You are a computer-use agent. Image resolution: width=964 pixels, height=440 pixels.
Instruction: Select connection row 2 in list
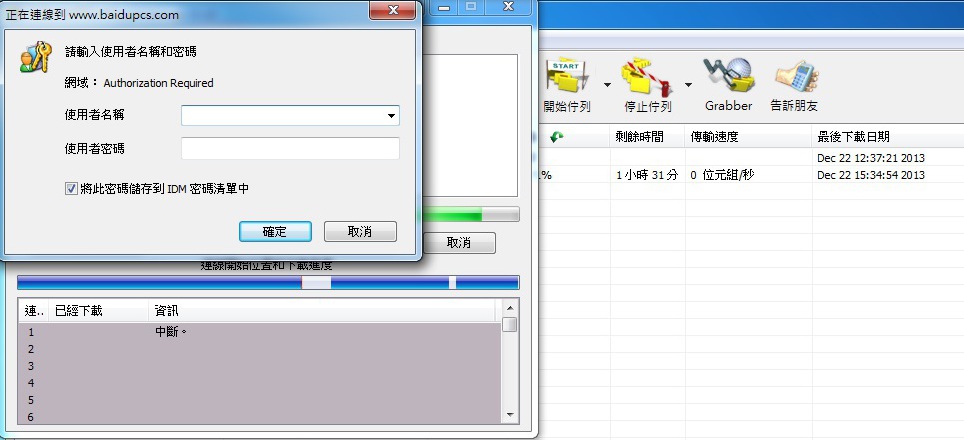pos(260,349)
